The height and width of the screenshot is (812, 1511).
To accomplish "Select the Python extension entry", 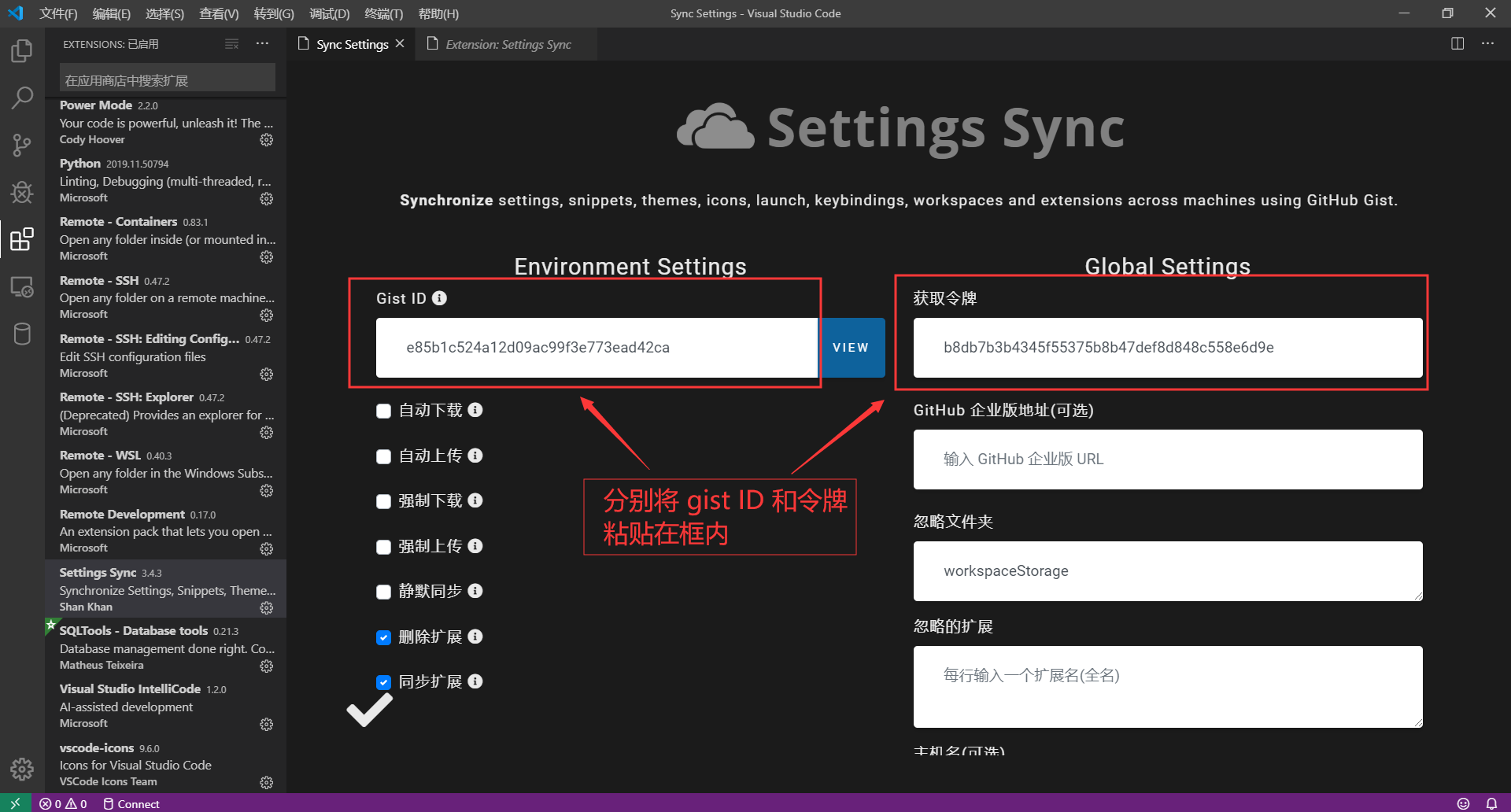I will click(x=165, y=180).
